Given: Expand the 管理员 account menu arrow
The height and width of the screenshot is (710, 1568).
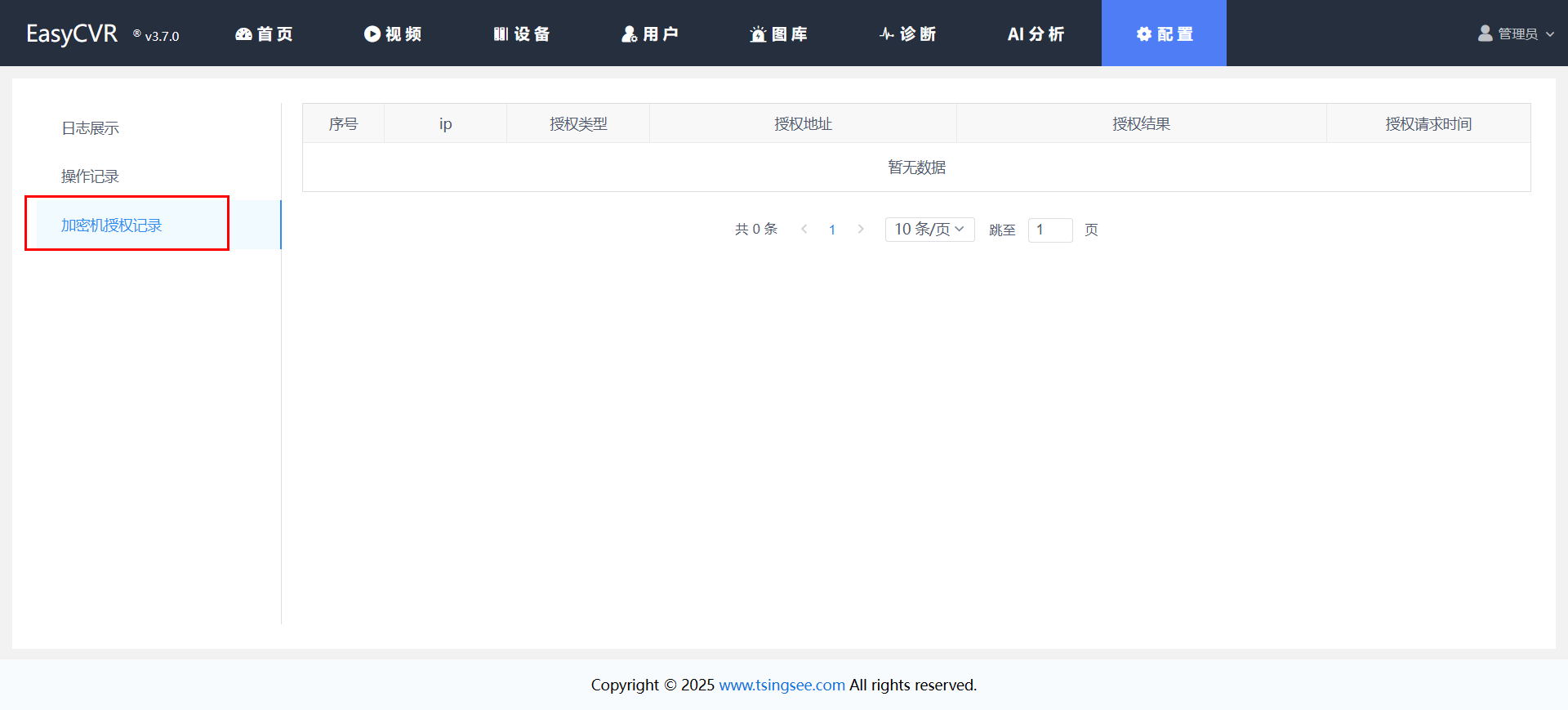Looking at the screenshot, I should [x=1550, y=34].
